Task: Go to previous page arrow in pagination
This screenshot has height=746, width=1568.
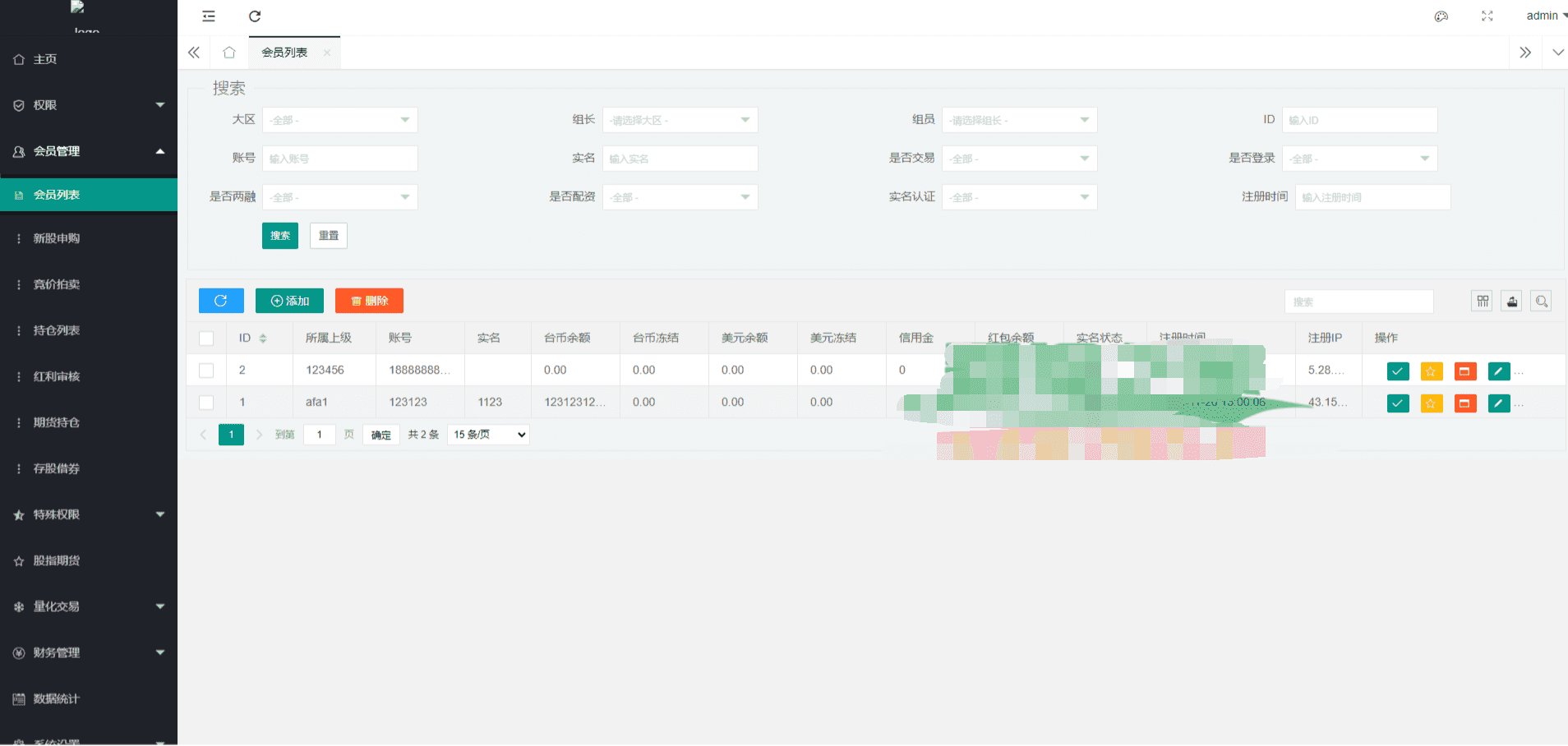Action: click(x=203, y=435)
